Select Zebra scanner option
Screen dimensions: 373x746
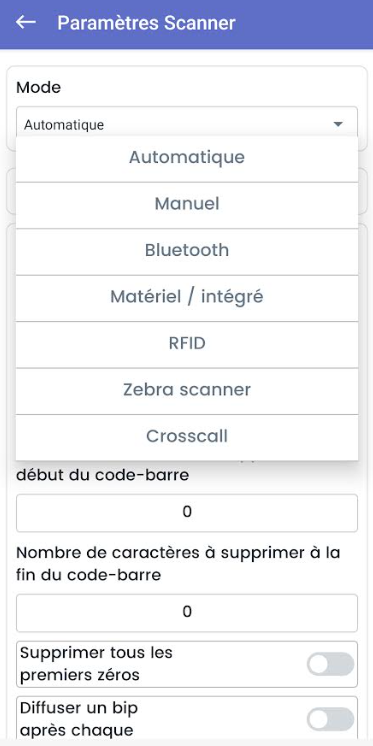point(186,390)
